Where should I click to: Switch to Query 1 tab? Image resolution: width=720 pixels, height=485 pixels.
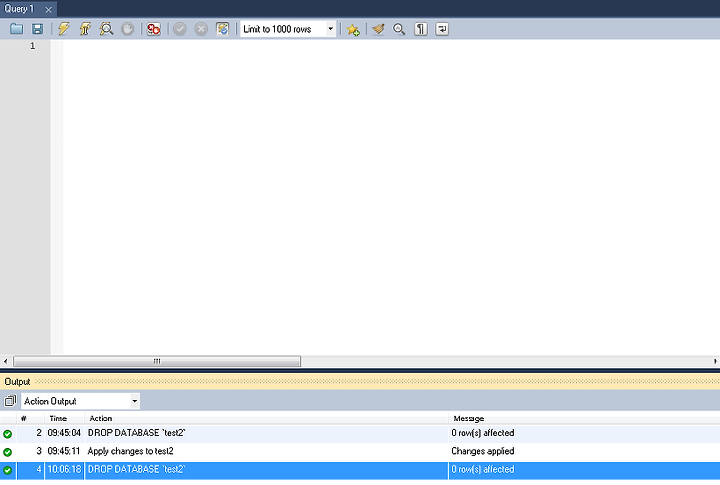[20, 9]
